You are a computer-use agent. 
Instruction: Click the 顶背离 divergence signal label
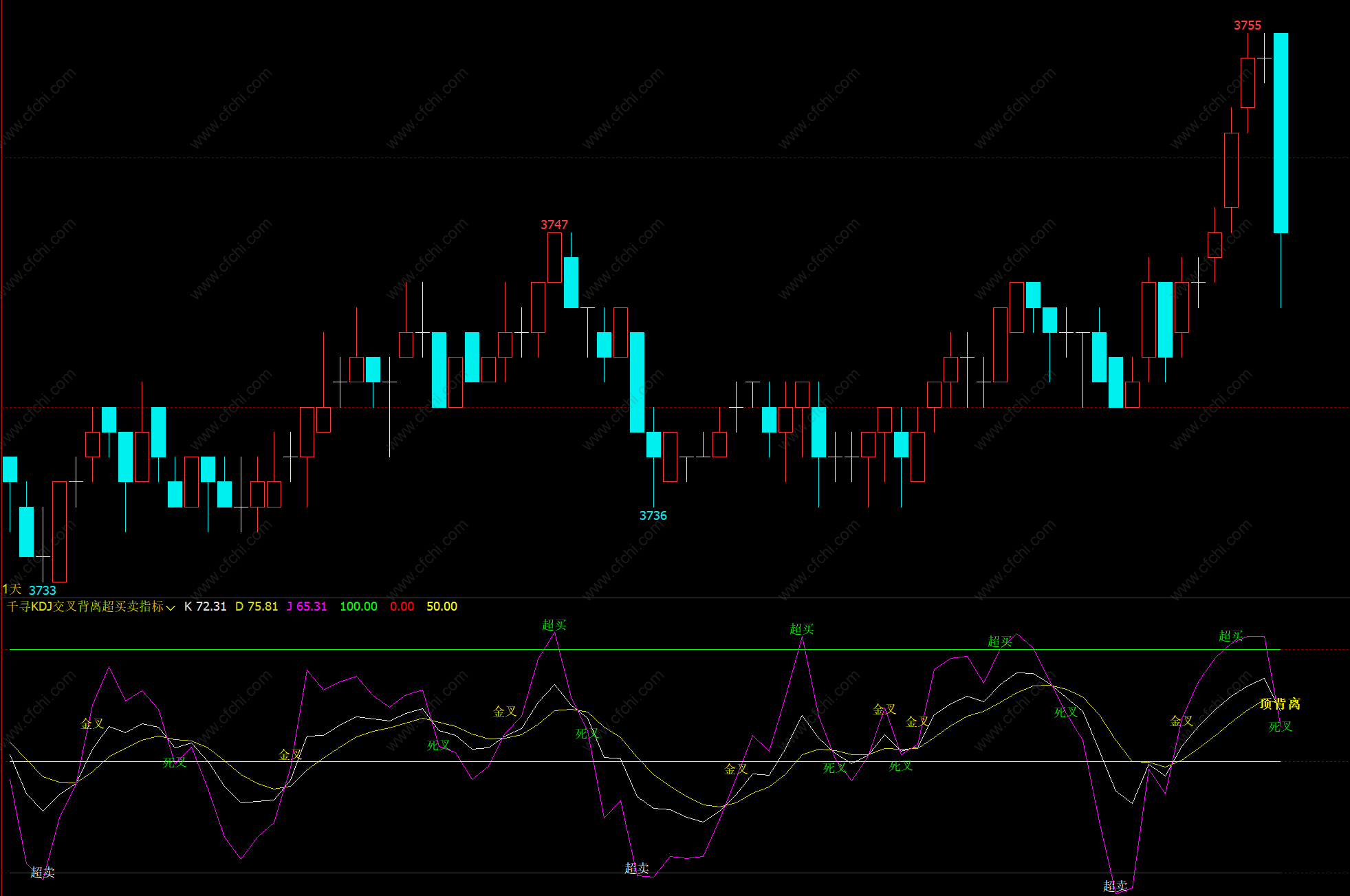point(1279,704)
